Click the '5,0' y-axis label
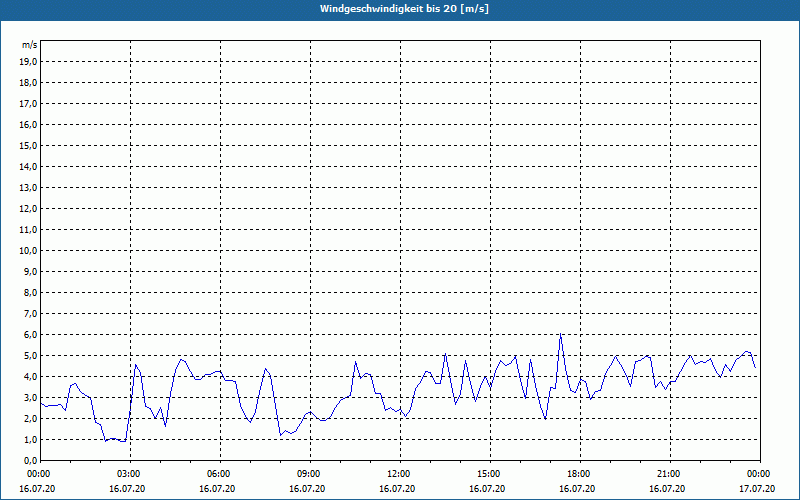 tap(31, 356)
